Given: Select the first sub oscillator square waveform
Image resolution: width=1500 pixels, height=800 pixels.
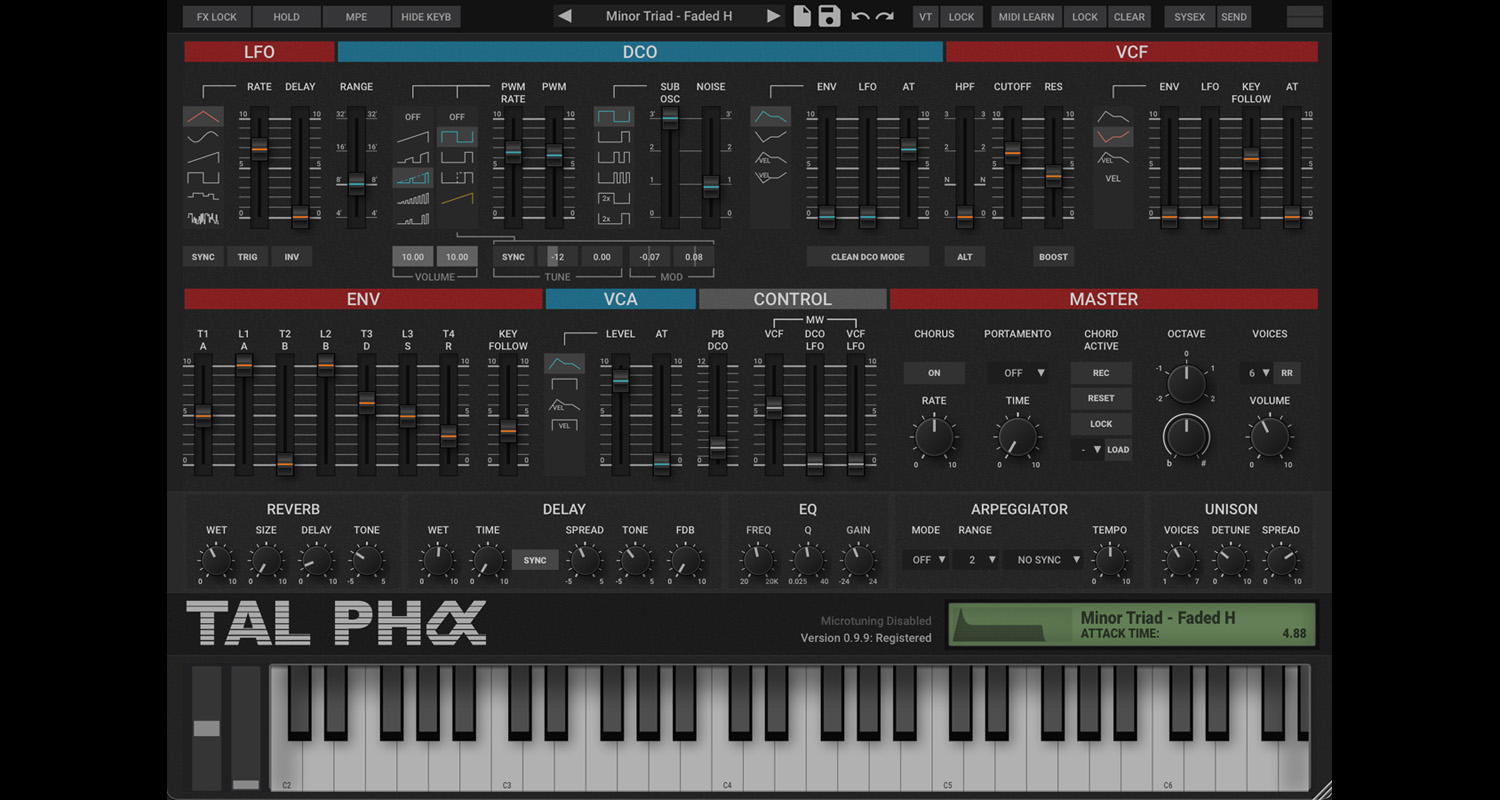Looking at the screenshot, I should [614, 117].
